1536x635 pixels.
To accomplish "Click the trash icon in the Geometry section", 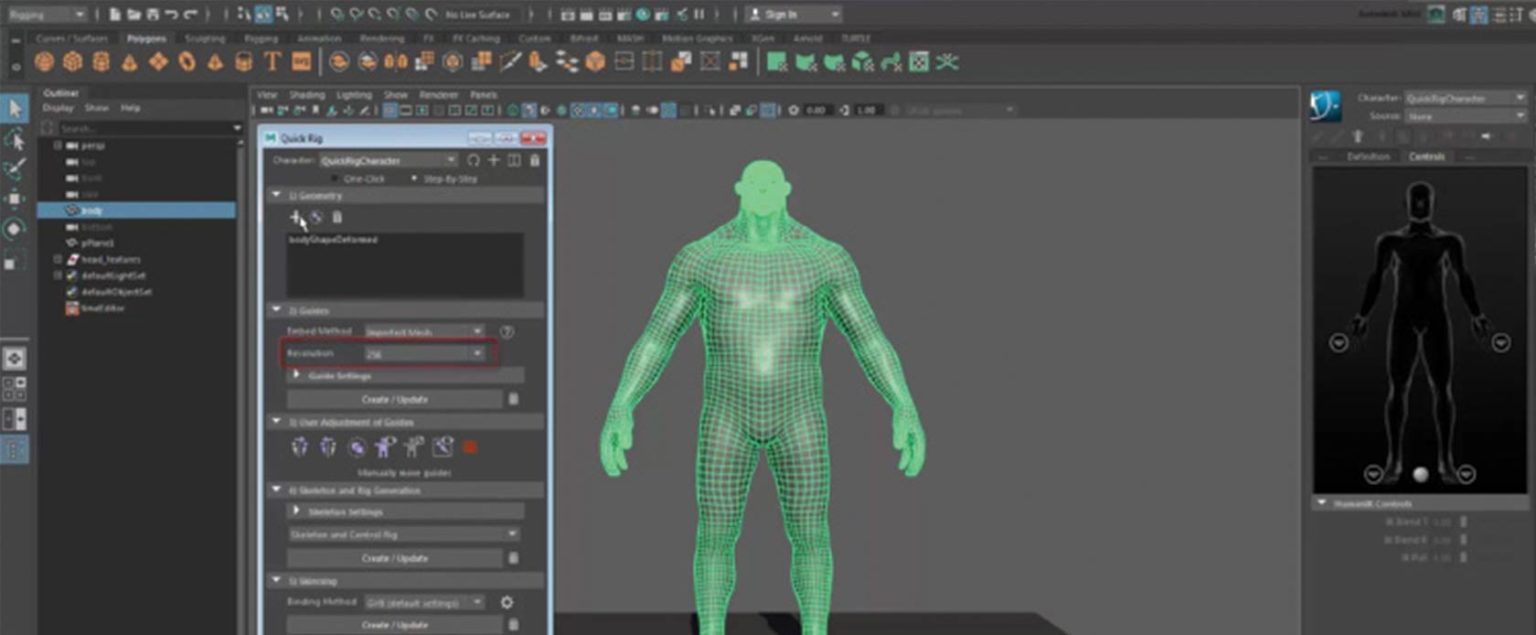I will pos(338,216).
